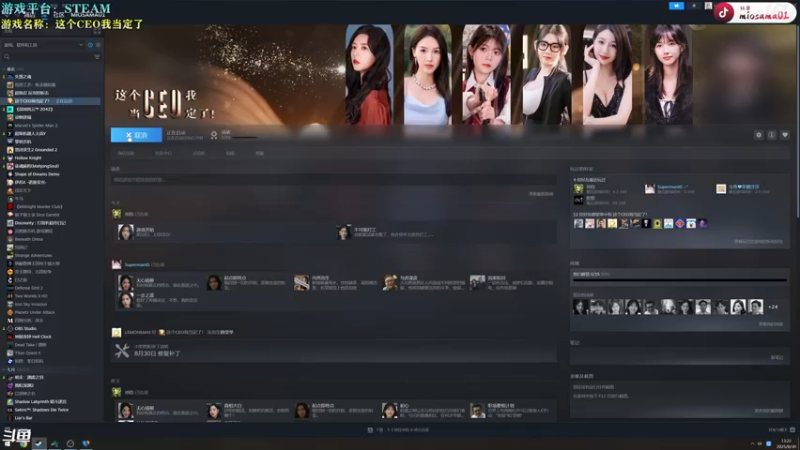Select Shape of Dreams Demo entry

pos(37,174)
